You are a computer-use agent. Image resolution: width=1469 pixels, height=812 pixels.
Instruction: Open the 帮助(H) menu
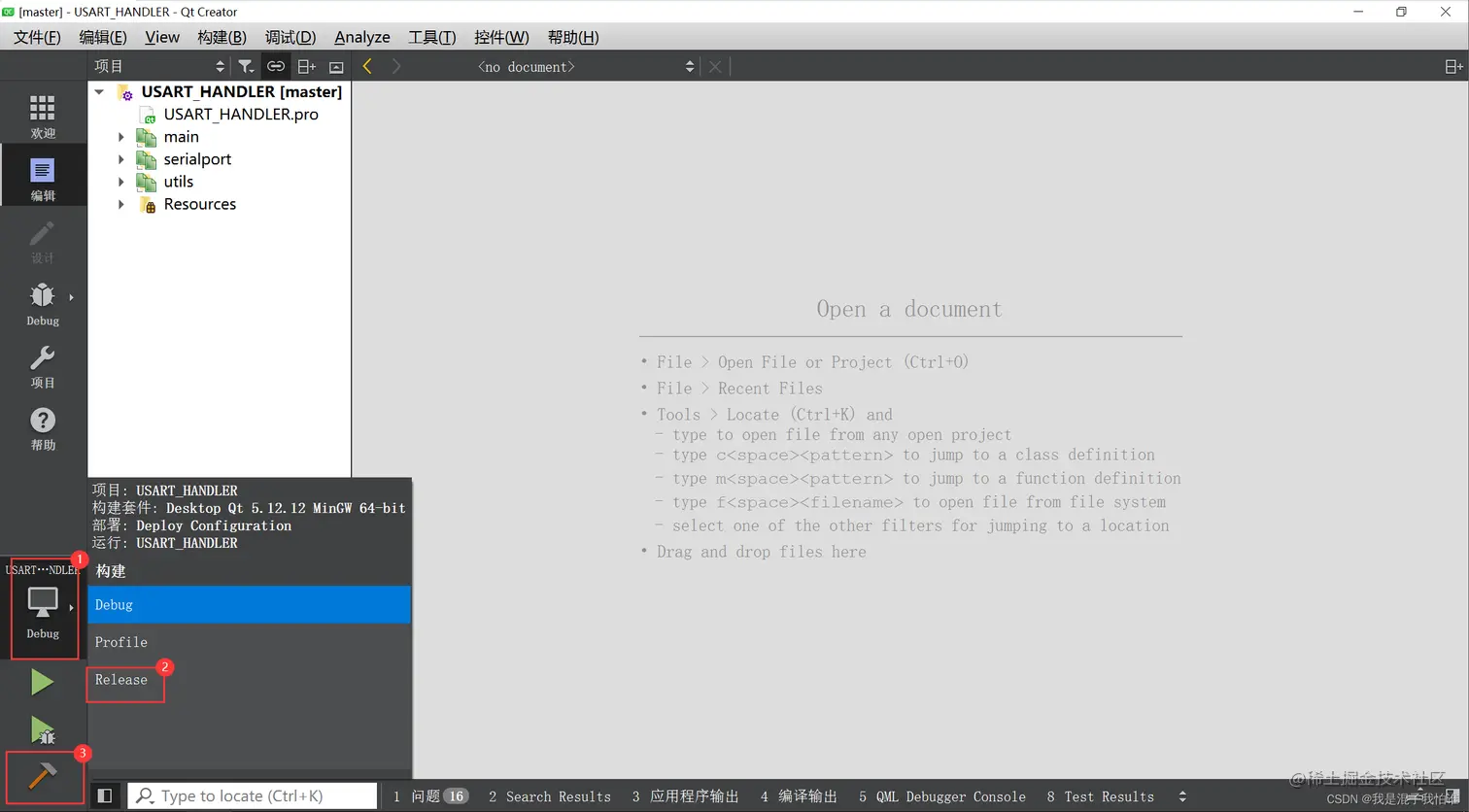pyautogui.click(x=573, y=37)
